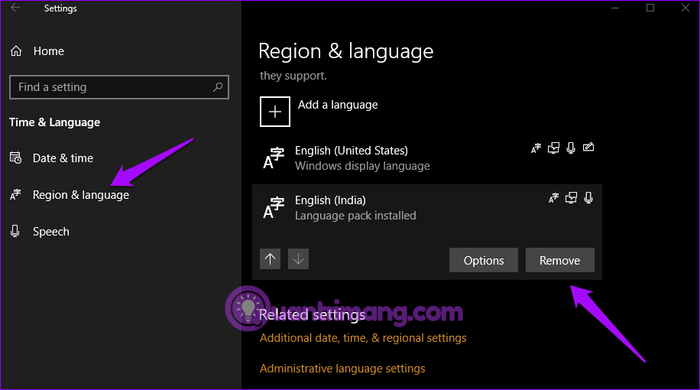This screenshot has height=390, width=700.
Task: Click display language icon on English (India) row
Action: point(554,198)
